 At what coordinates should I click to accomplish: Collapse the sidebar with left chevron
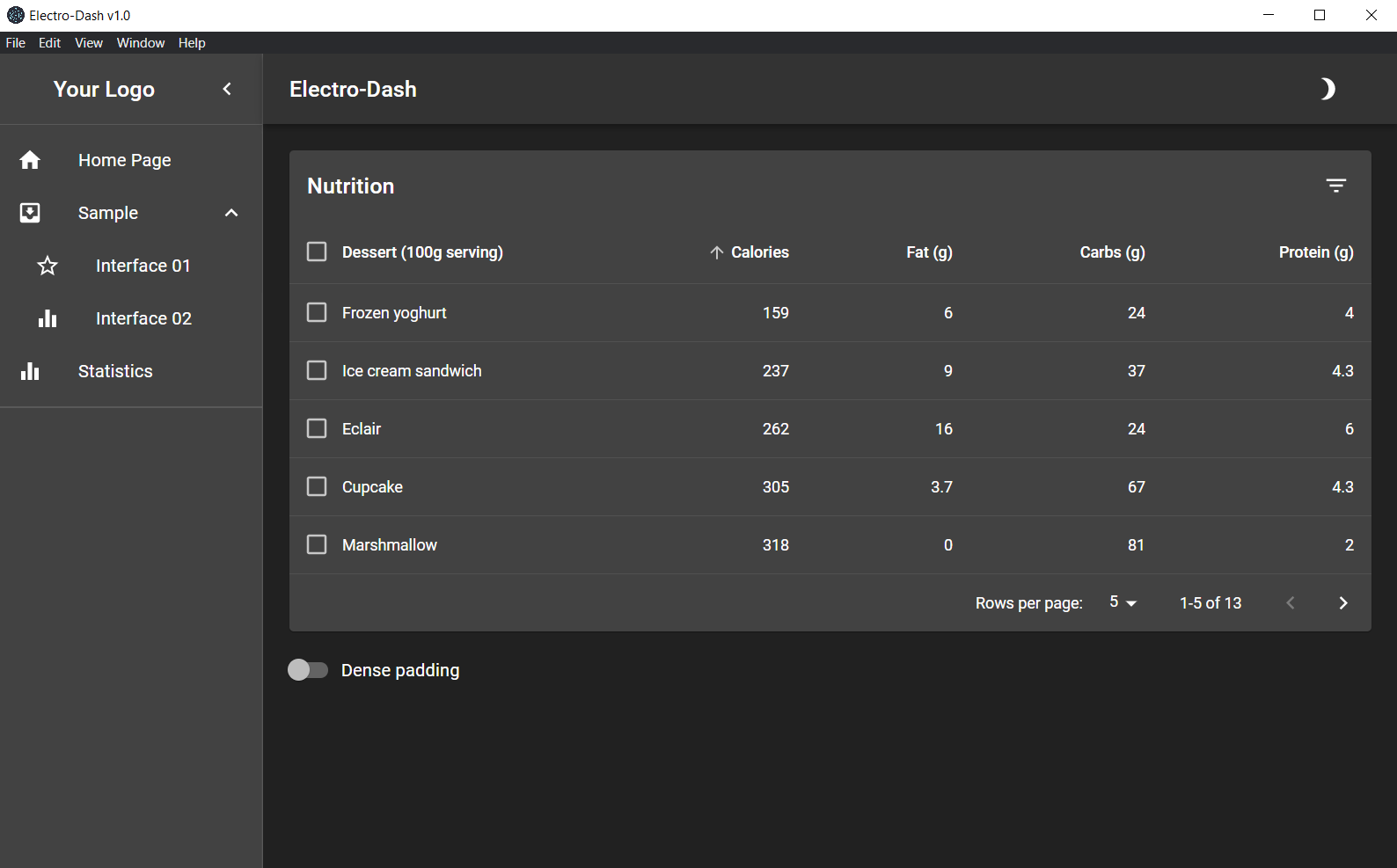[227, 89]
